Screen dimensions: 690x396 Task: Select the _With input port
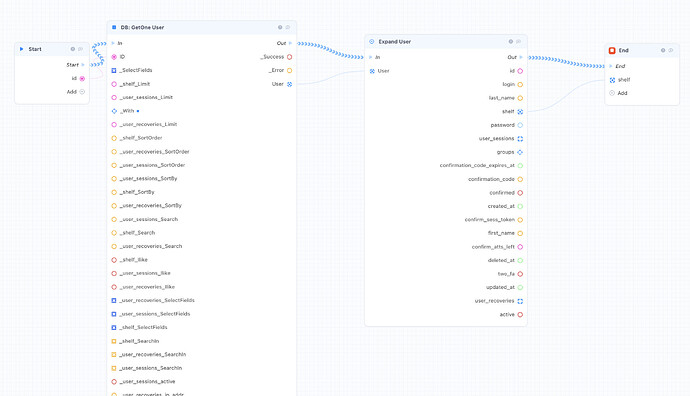coord(114,111)
